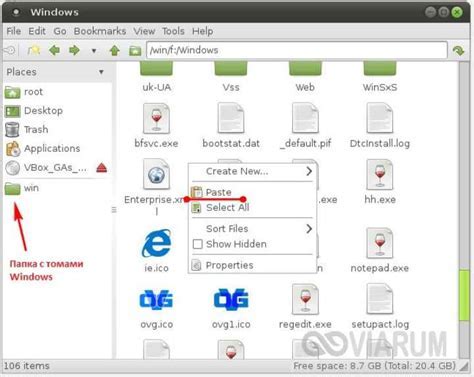474x377 pixels.
Task: Click the reload/go icon beside the path bar
Action: (x=459, y=51)
